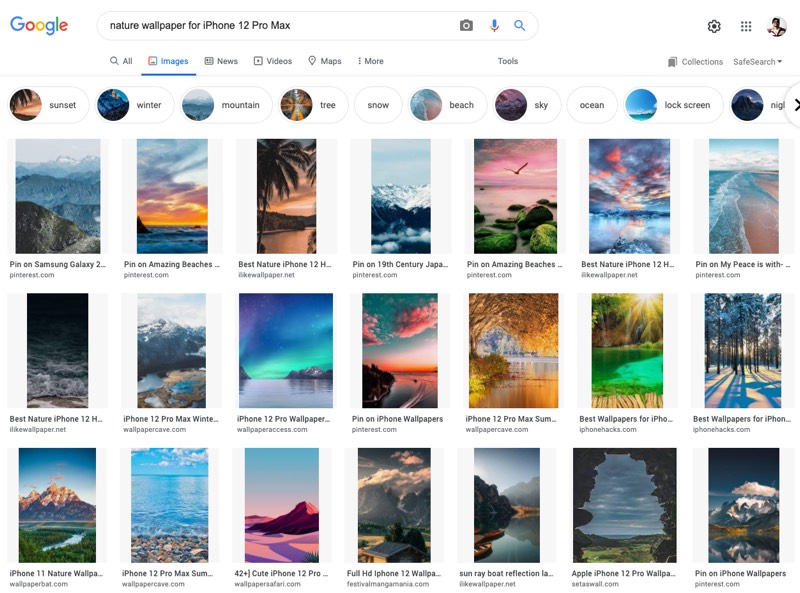Open the Videos tab
Viewport: 800px width, 593px height.
click(x=273, y=61)
